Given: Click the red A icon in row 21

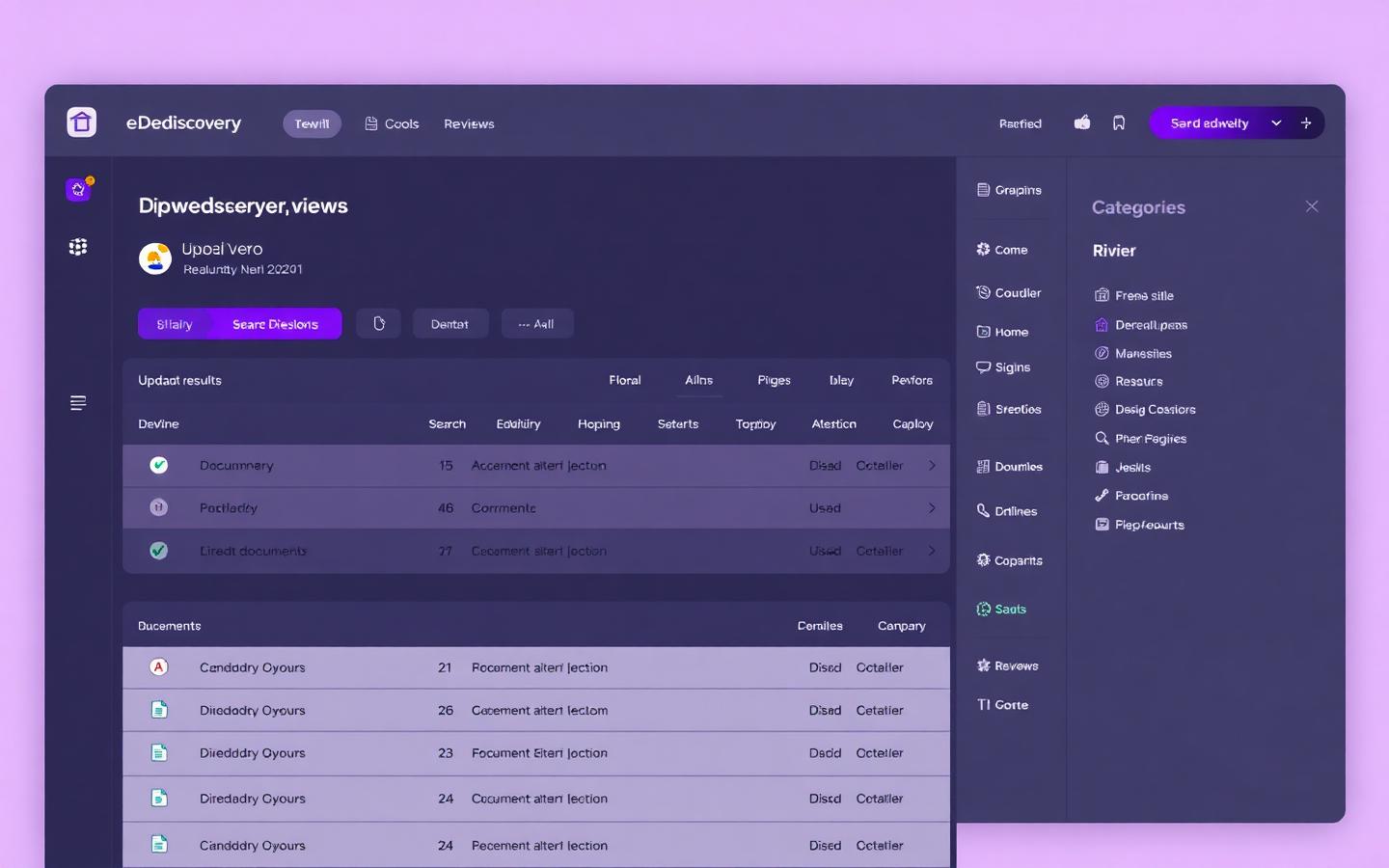Looking at the screenshot, I should point(159,667).
